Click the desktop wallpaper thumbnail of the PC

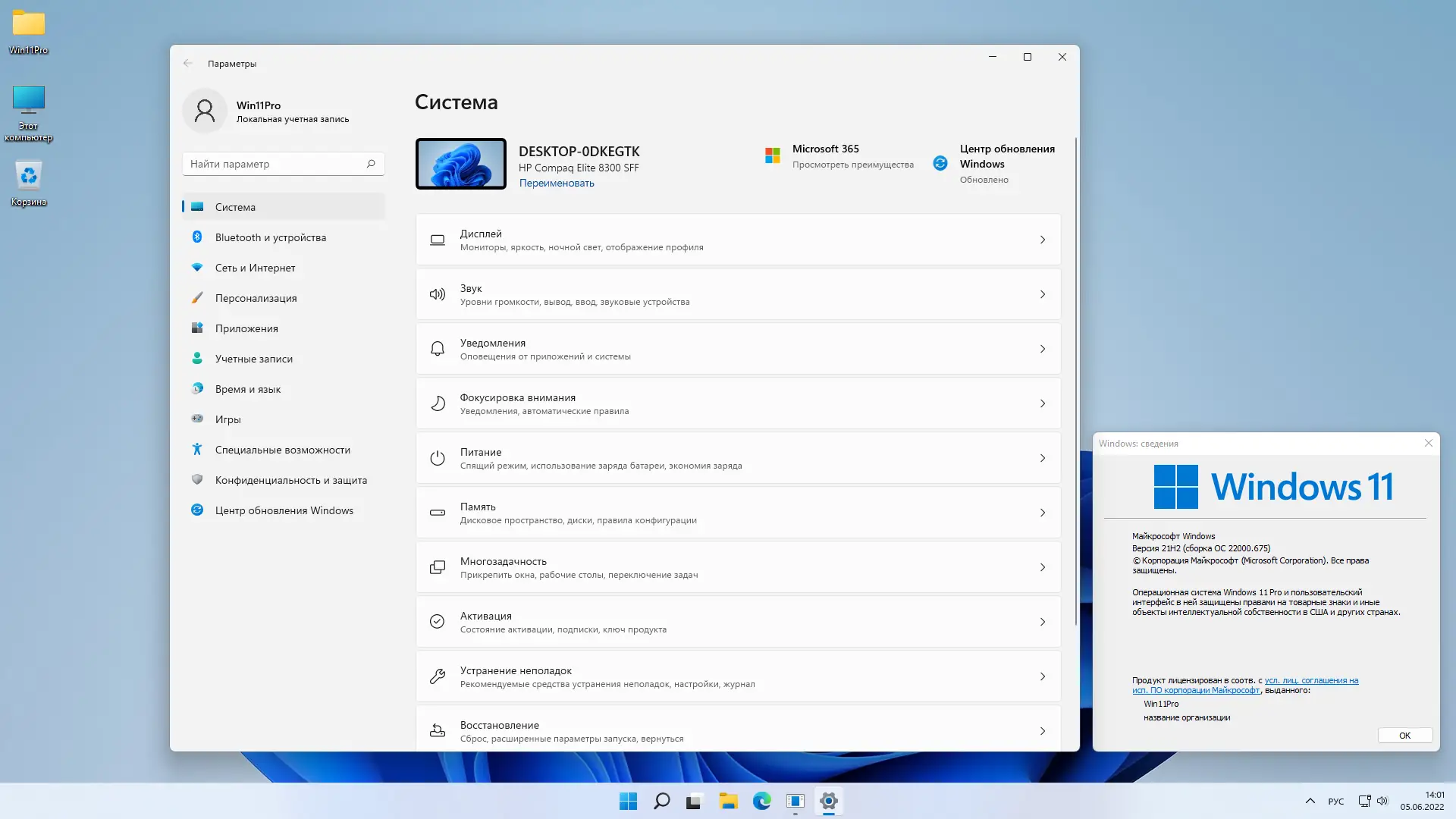coord(460,164)
